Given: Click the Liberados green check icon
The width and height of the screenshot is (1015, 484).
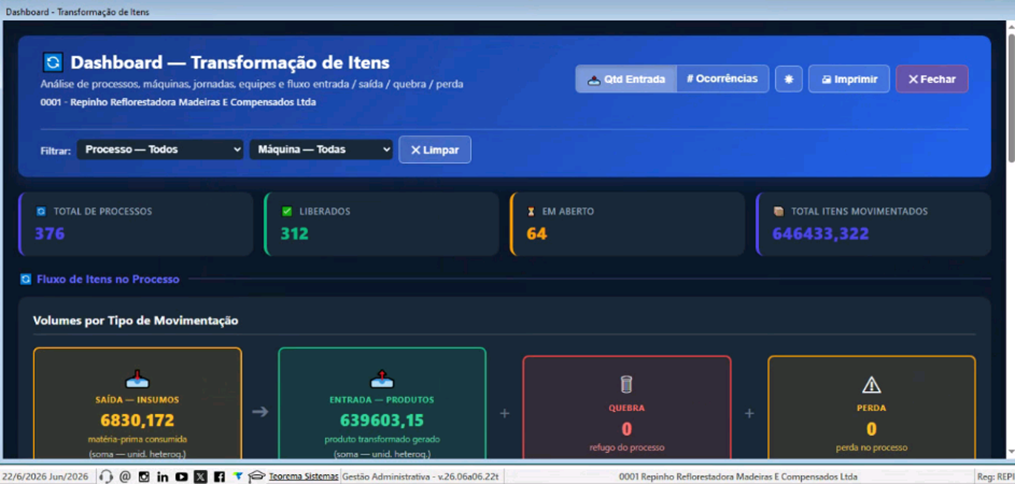Looking at the screenshot, I should pos(287,212).
